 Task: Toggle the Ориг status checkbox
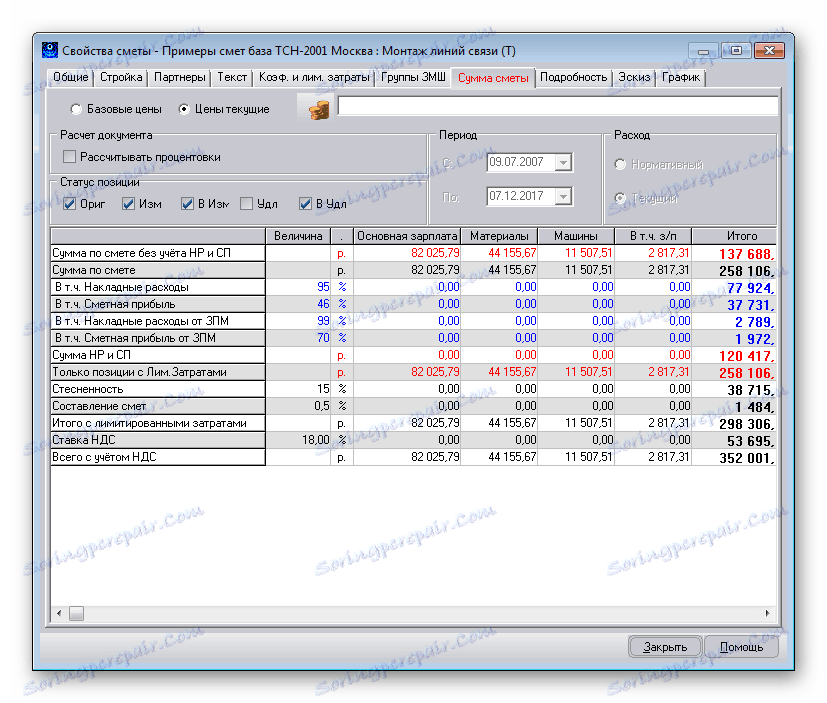click(69, 204)
